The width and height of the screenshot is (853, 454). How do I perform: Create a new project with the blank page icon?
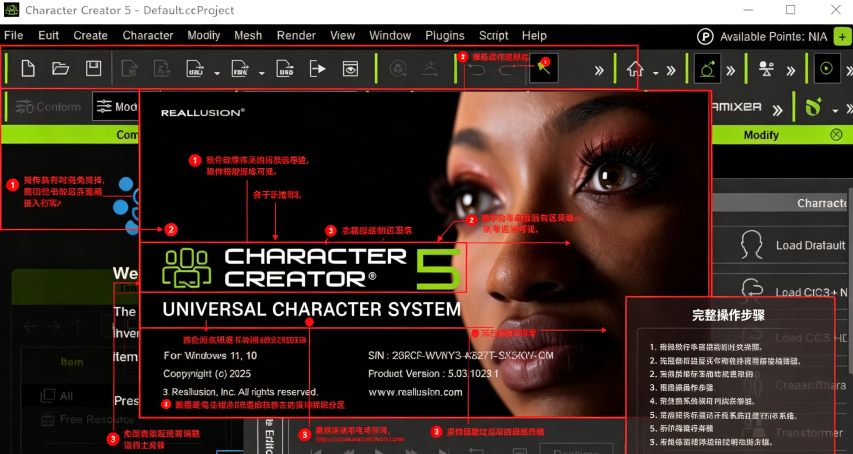click(x=28, y=69)
